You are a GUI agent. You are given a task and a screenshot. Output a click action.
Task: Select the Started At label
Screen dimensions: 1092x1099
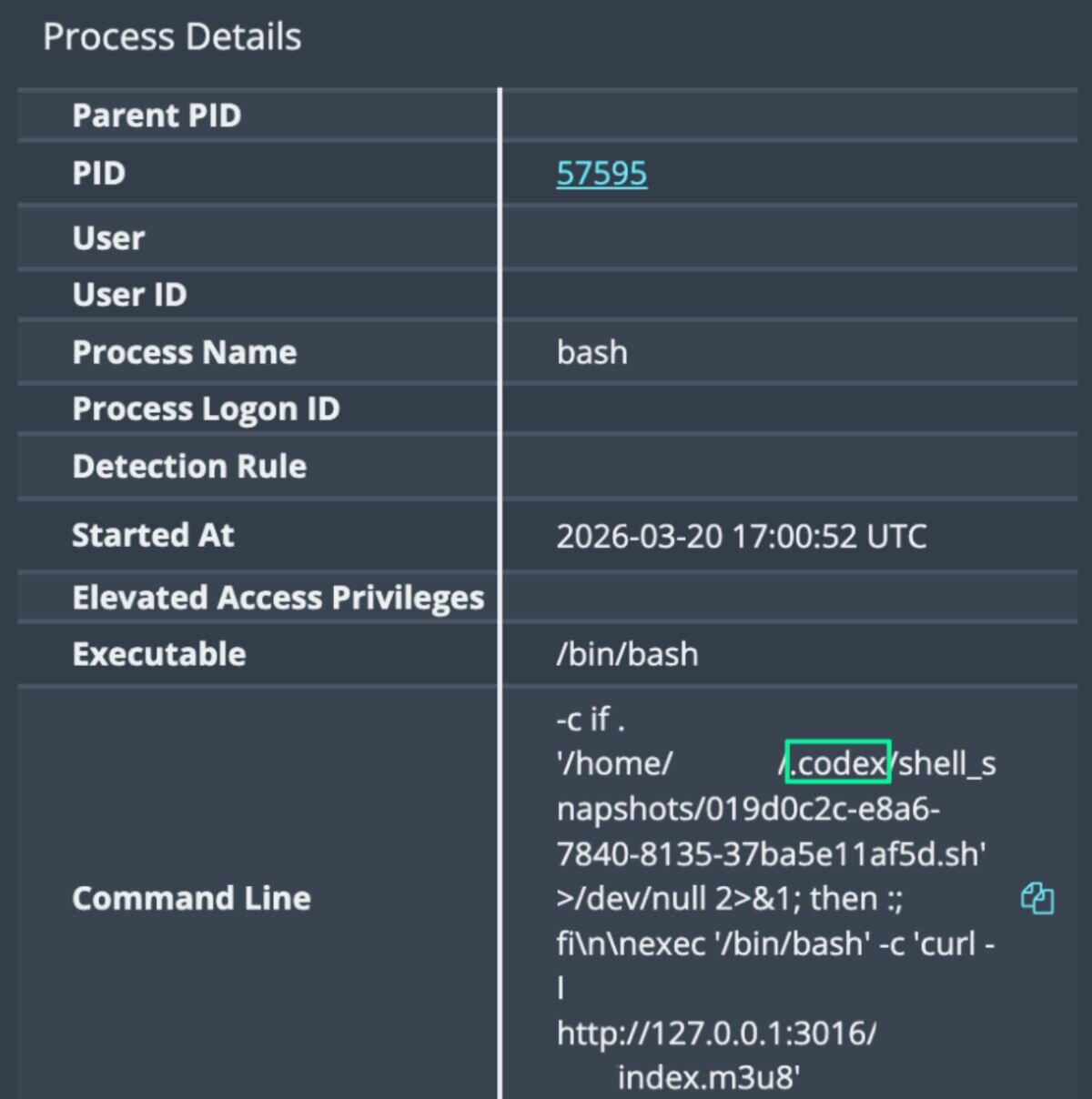pos(153,535)
